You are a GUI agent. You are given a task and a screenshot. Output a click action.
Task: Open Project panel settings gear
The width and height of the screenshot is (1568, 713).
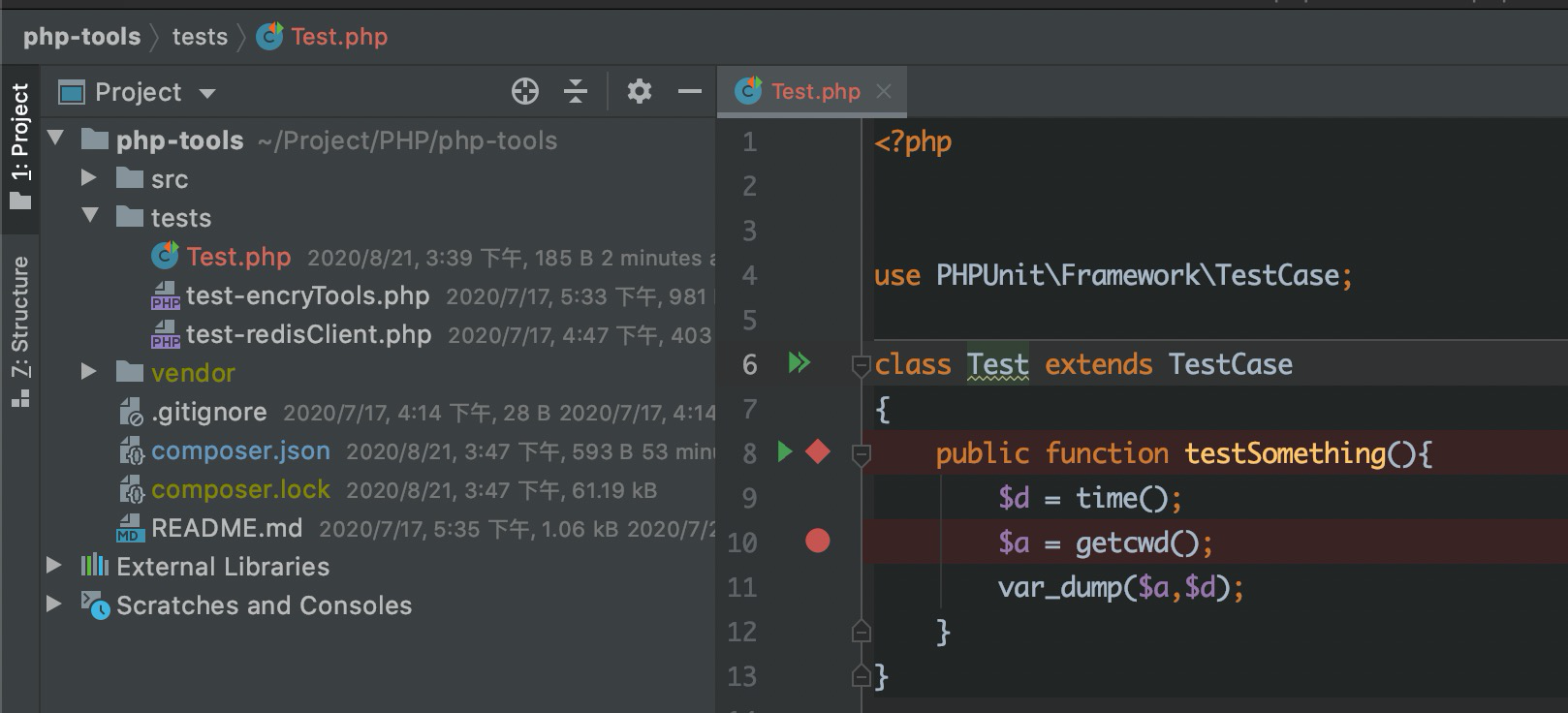coord(639,92)
